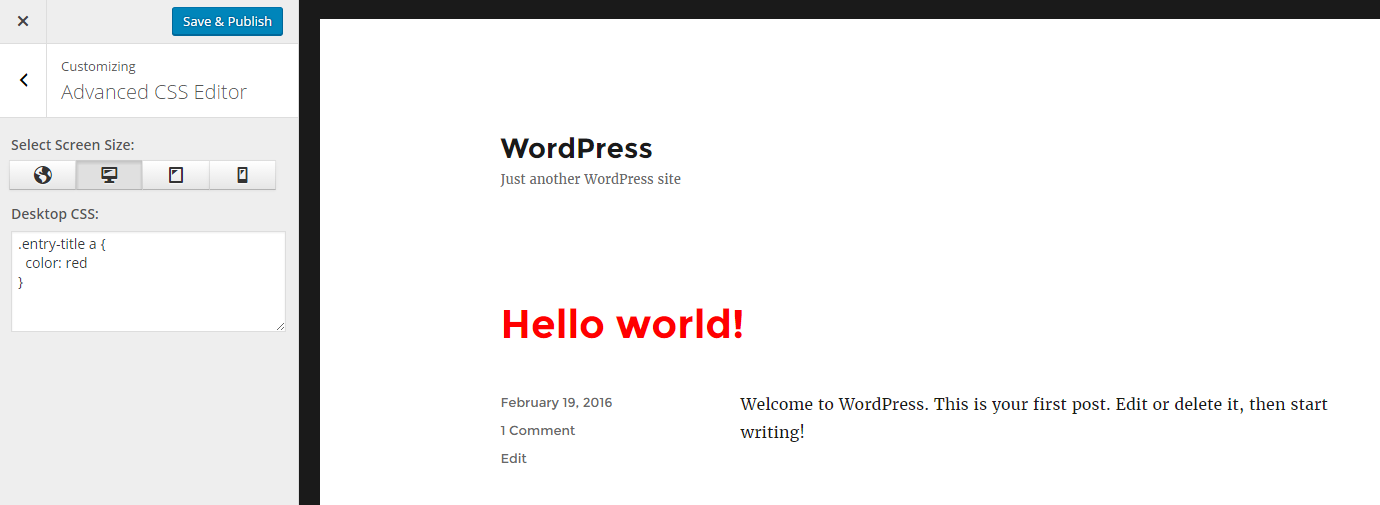
Task: Open the 1 Comment link
Action: [x=538, y=431]
